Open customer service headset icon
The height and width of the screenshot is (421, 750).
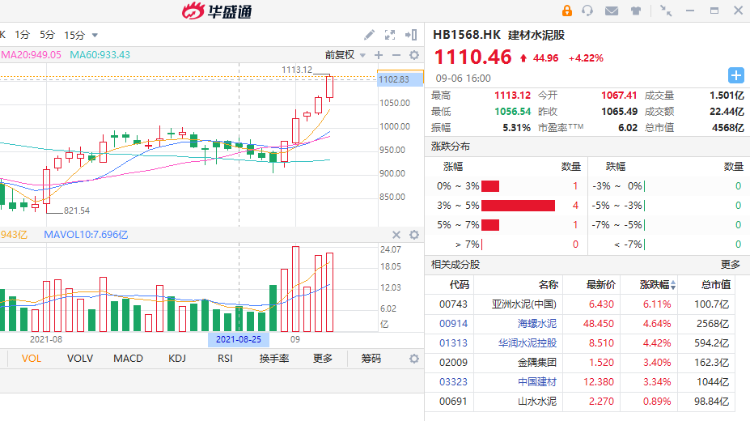coord(589,11)
